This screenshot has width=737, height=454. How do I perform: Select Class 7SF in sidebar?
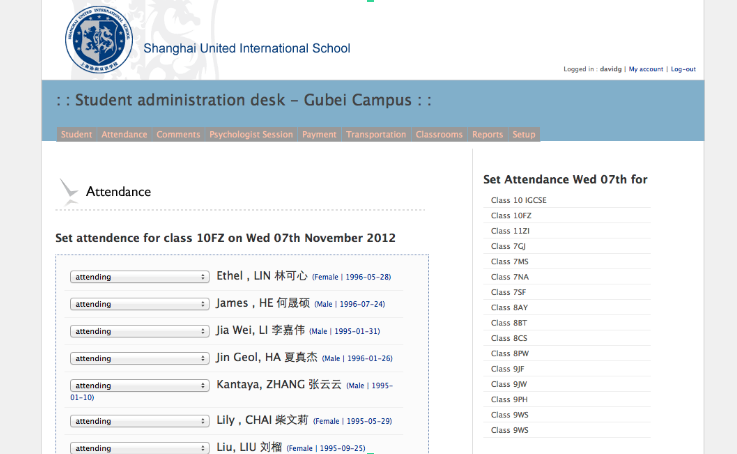508,292
